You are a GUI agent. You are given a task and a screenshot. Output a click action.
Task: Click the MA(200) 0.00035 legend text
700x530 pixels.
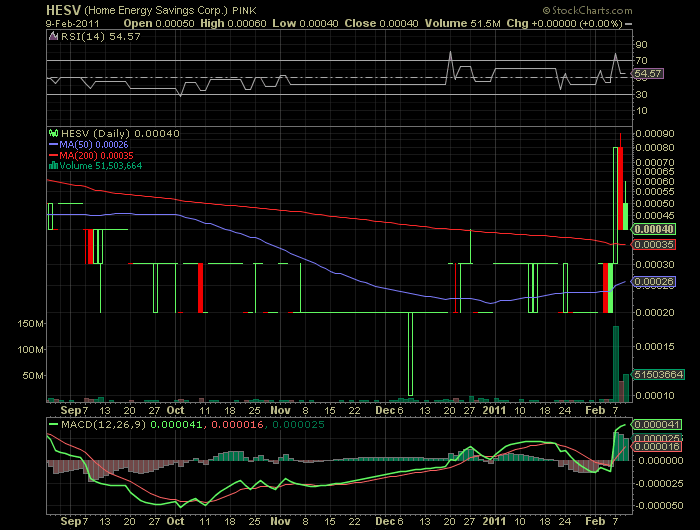pyautogui.click(x=96, y=155)
